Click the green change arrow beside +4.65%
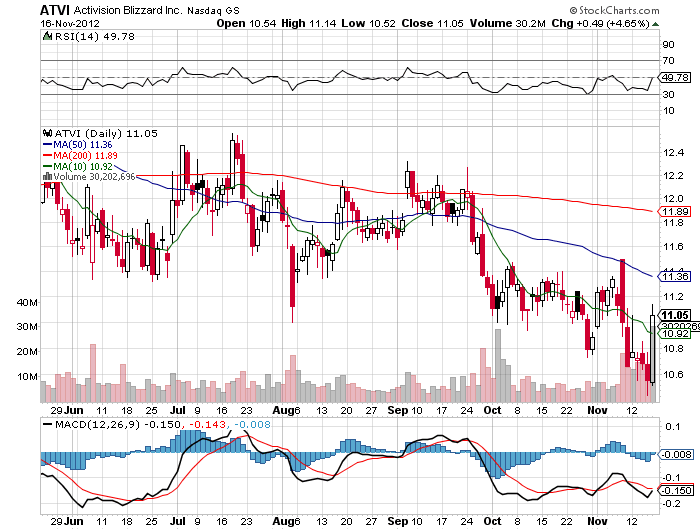700x530 pixels. tap(655, 24)
